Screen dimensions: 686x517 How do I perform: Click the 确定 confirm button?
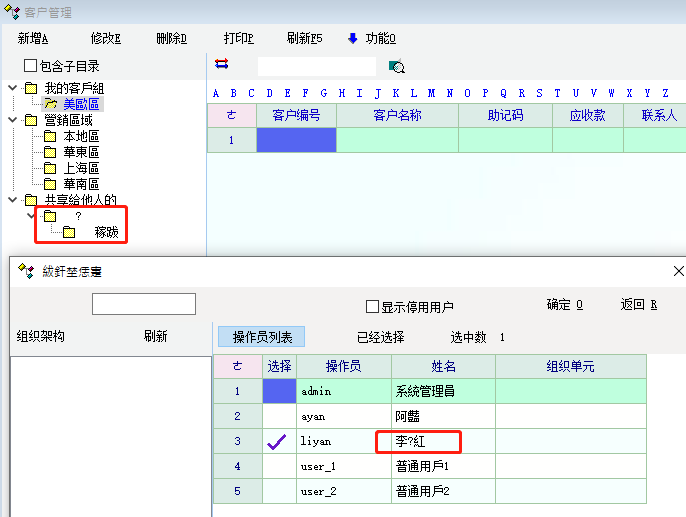click(x=564, y=304)
